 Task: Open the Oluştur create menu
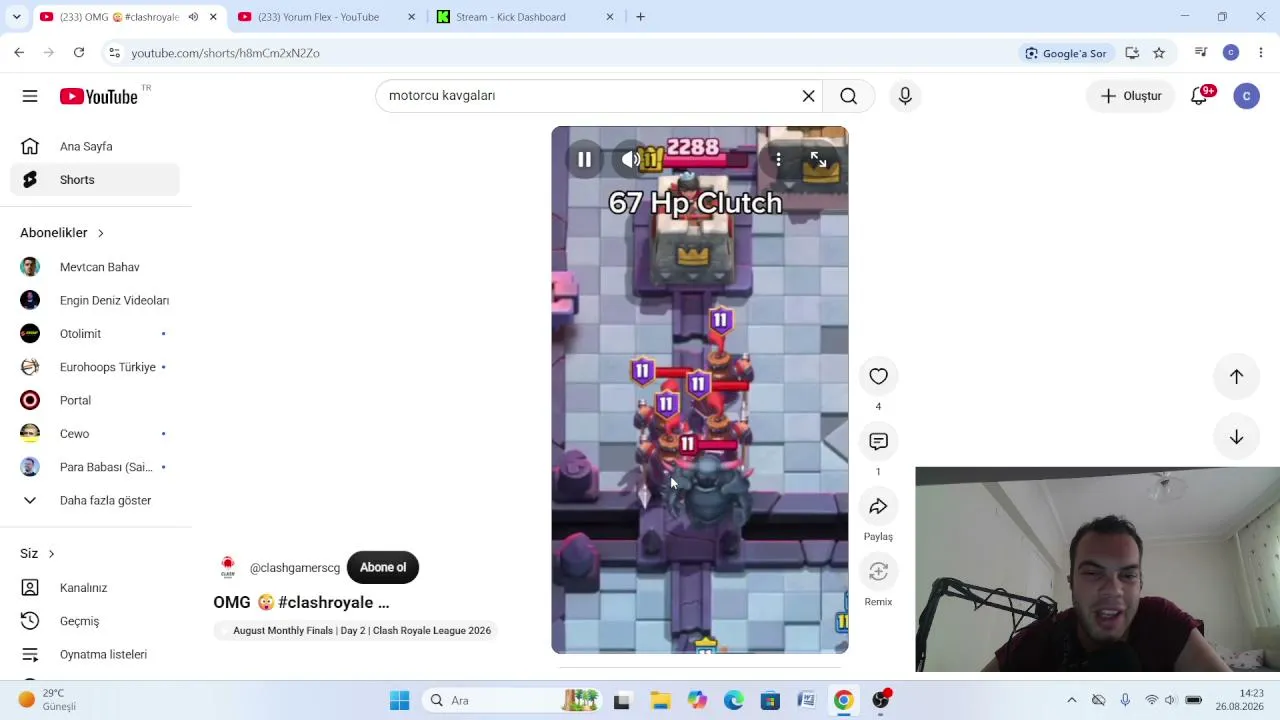[x=1131, y=96]
